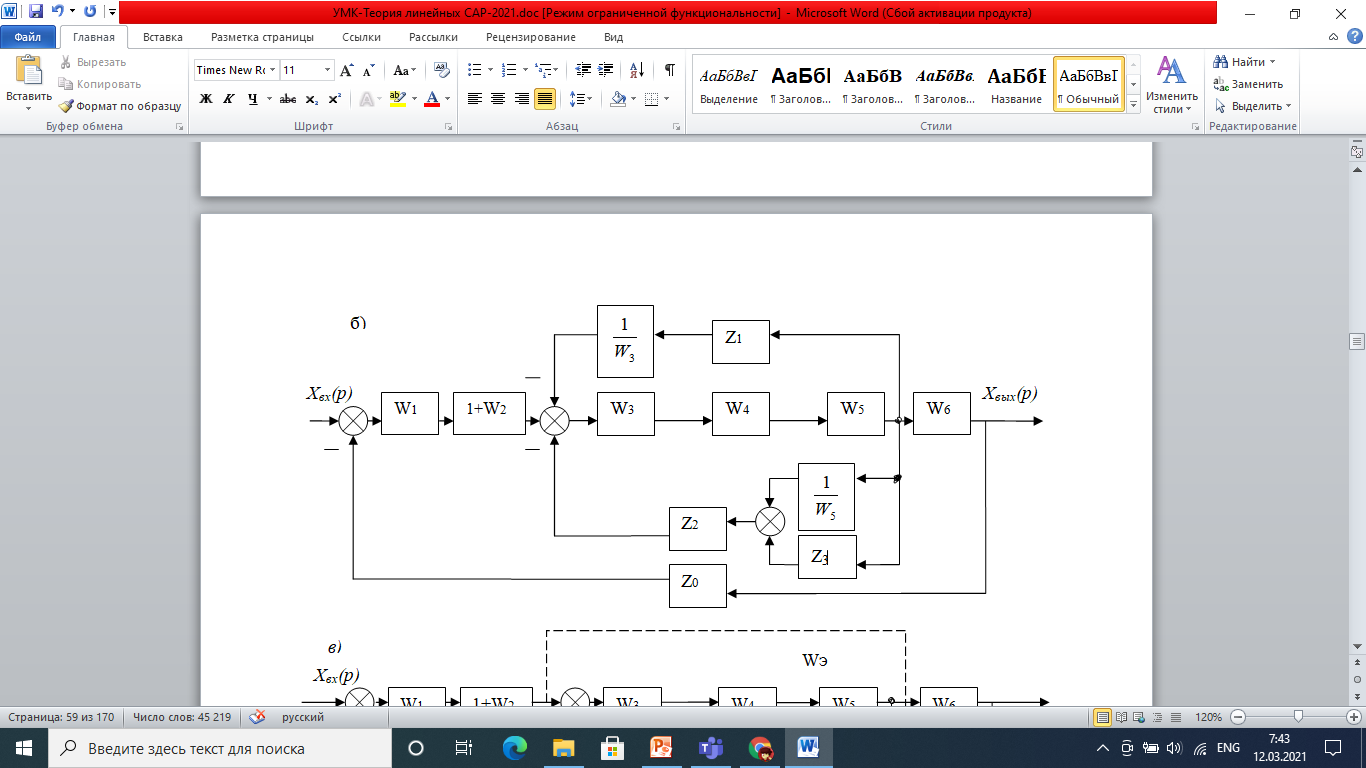Click the Paste (Вставить) clipboard icon
The width and height of the screenshot is (1366, 768).
pos(29,71)
